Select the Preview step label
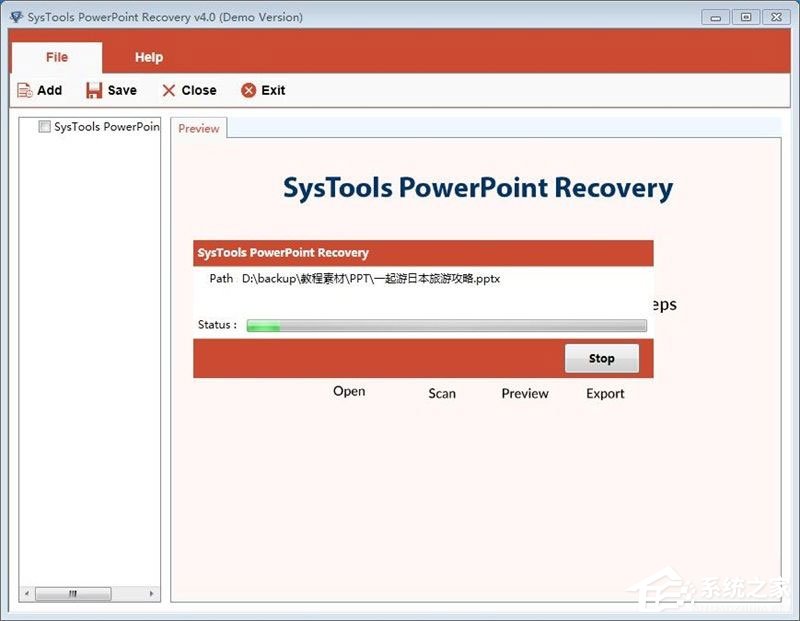The image size is (800, 621). click(x=524, y=394)
